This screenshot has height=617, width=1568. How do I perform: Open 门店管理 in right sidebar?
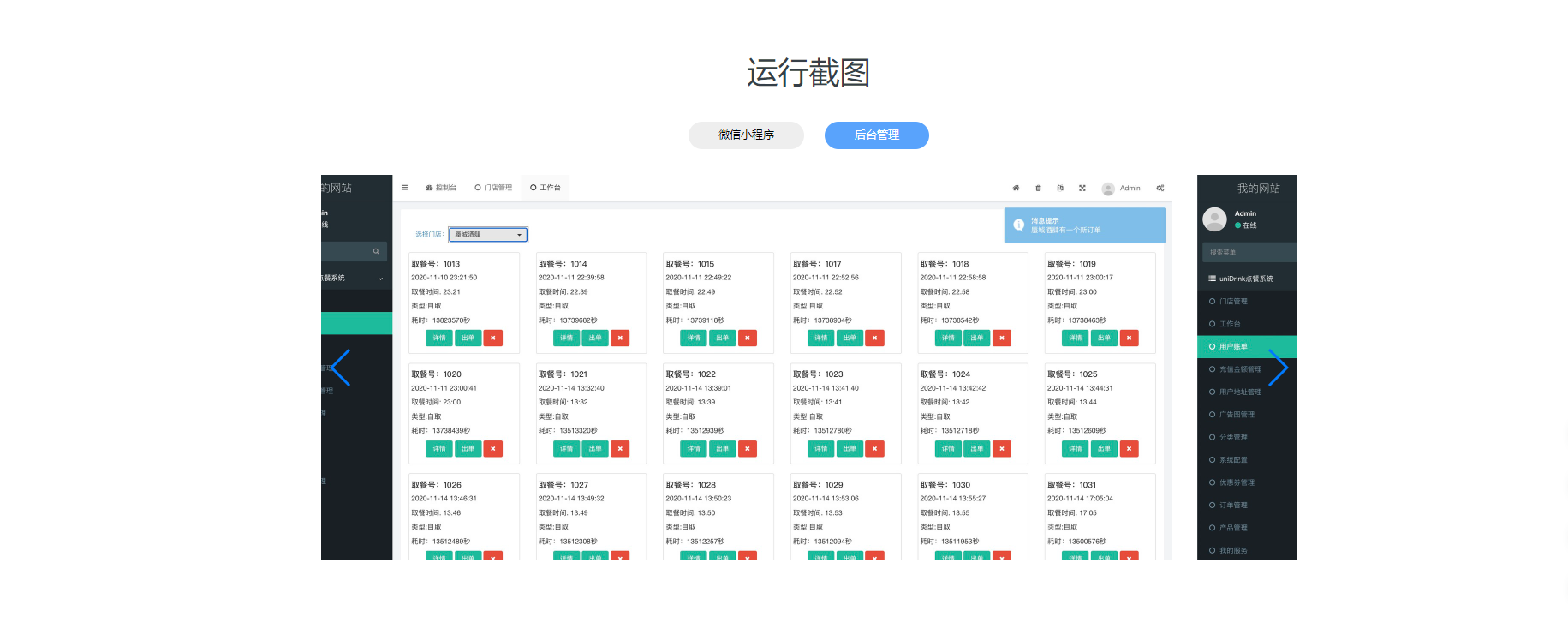[1247, 302]
